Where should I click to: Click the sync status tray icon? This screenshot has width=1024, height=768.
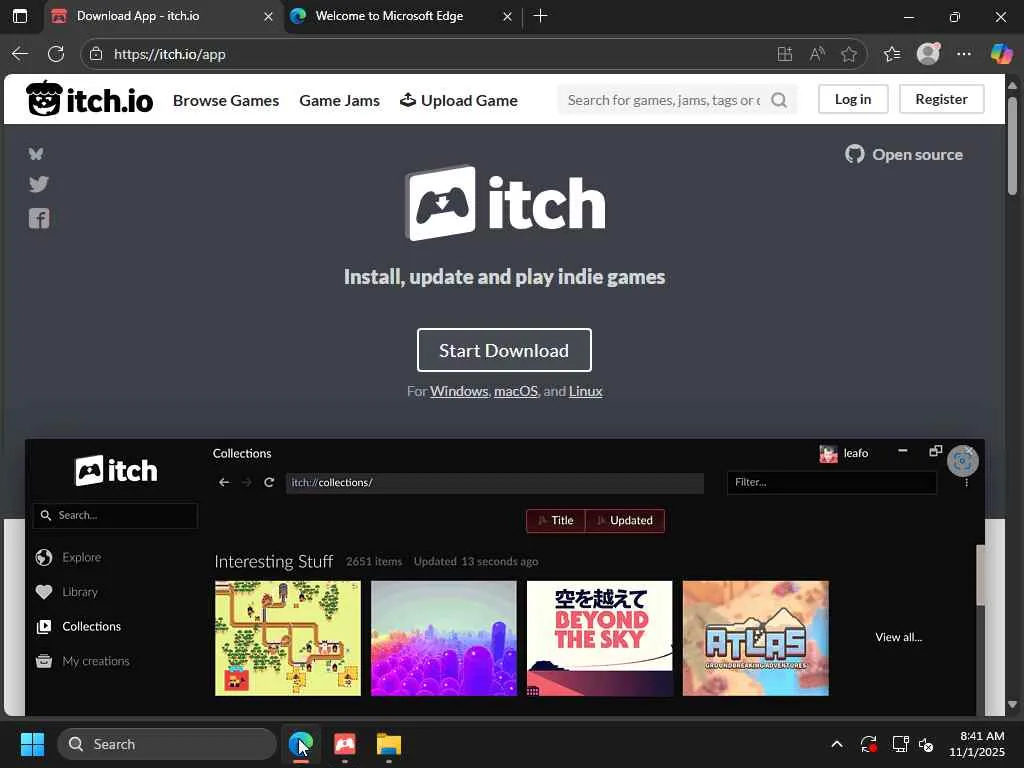(869, 744)
